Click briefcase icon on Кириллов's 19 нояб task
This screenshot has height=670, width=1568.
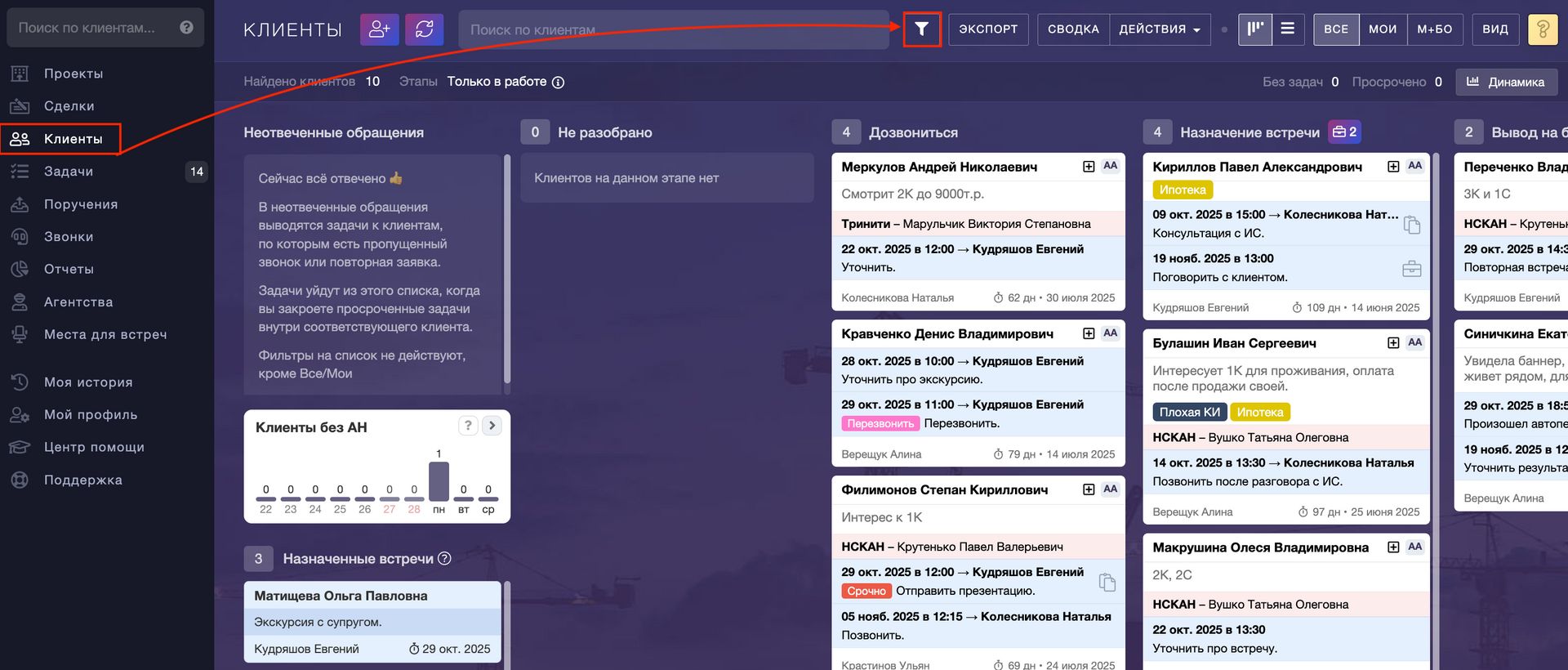(x=1412, y=269)
